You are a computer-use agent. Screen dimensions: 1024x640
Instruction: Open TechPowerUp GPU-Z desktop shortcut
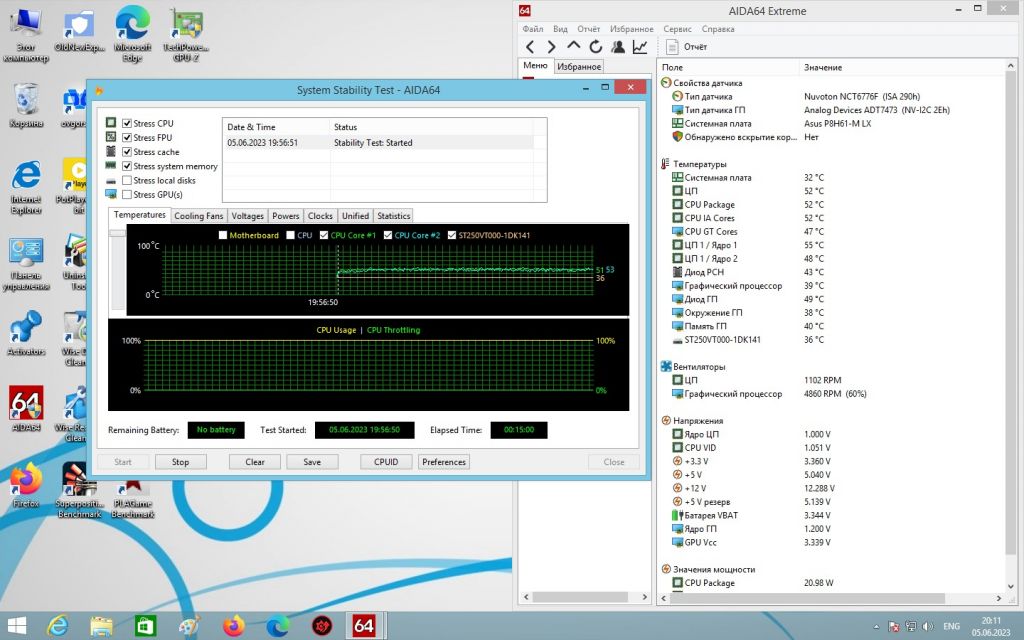pyautogui.click(x=186, y=35)
